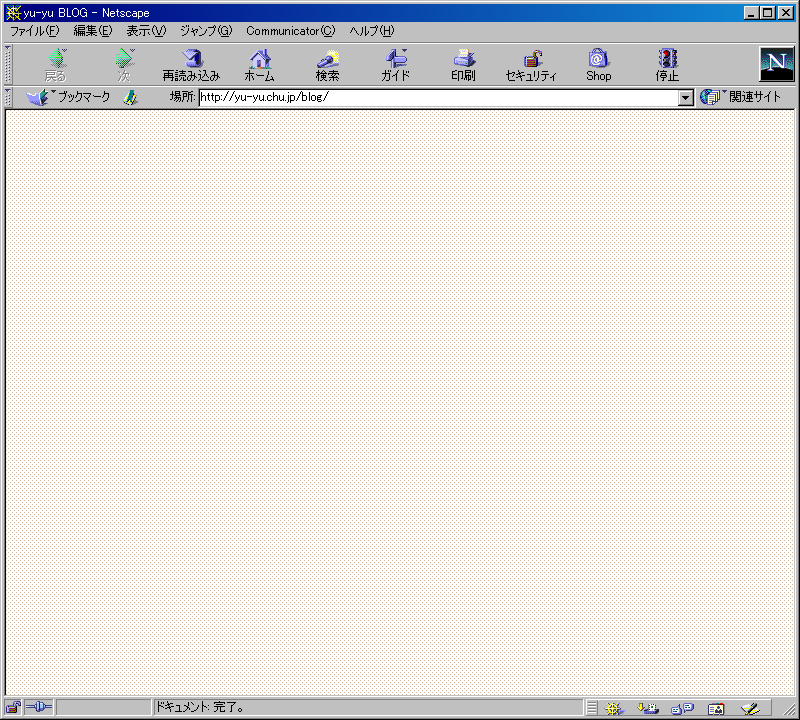Open the 表示(V) menu
800x720 pixels.
(146, 31)
